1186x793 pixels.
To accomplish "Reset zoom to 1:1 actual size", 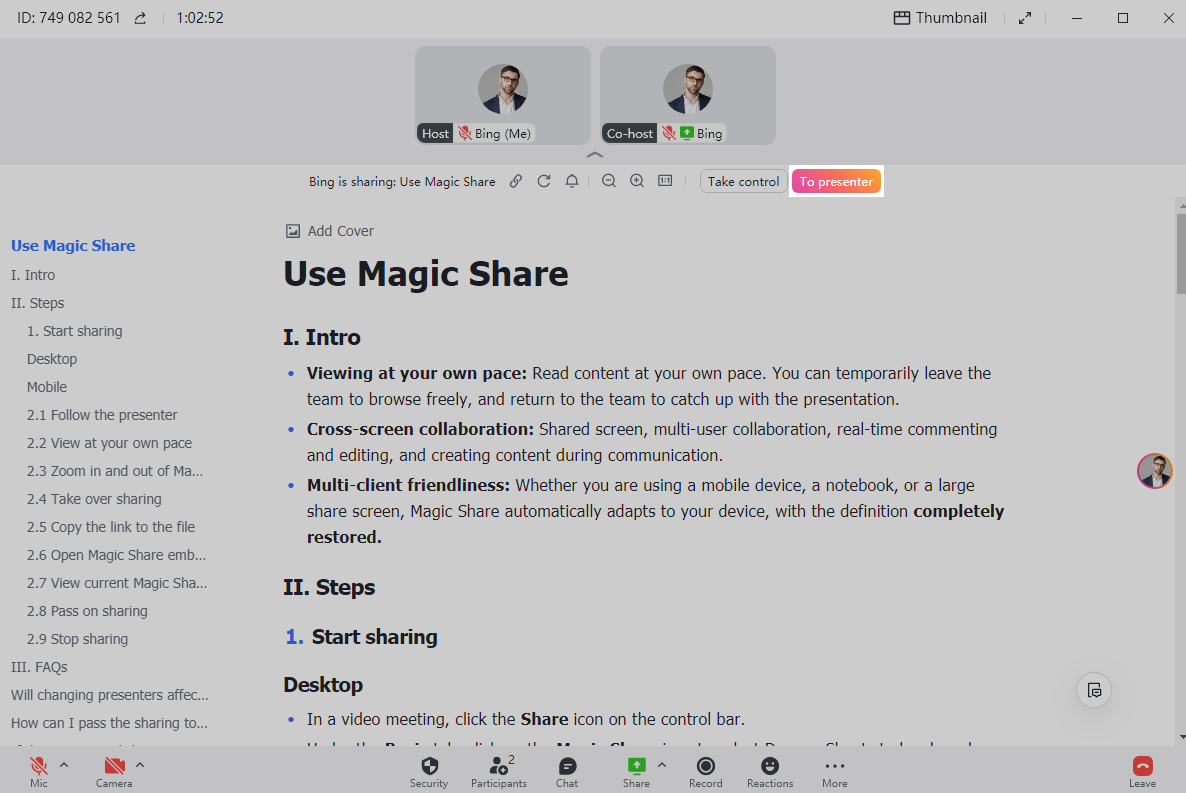I will [x=665, y=181].
